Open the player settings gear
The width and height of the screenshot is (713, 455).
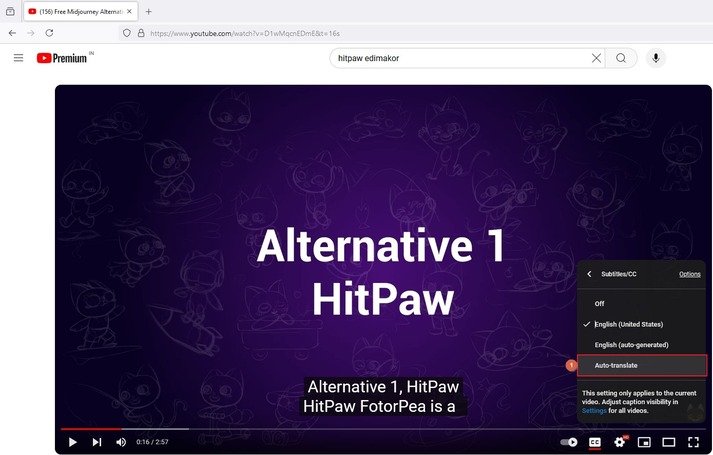pyautogui.click(x=619, y=442)
